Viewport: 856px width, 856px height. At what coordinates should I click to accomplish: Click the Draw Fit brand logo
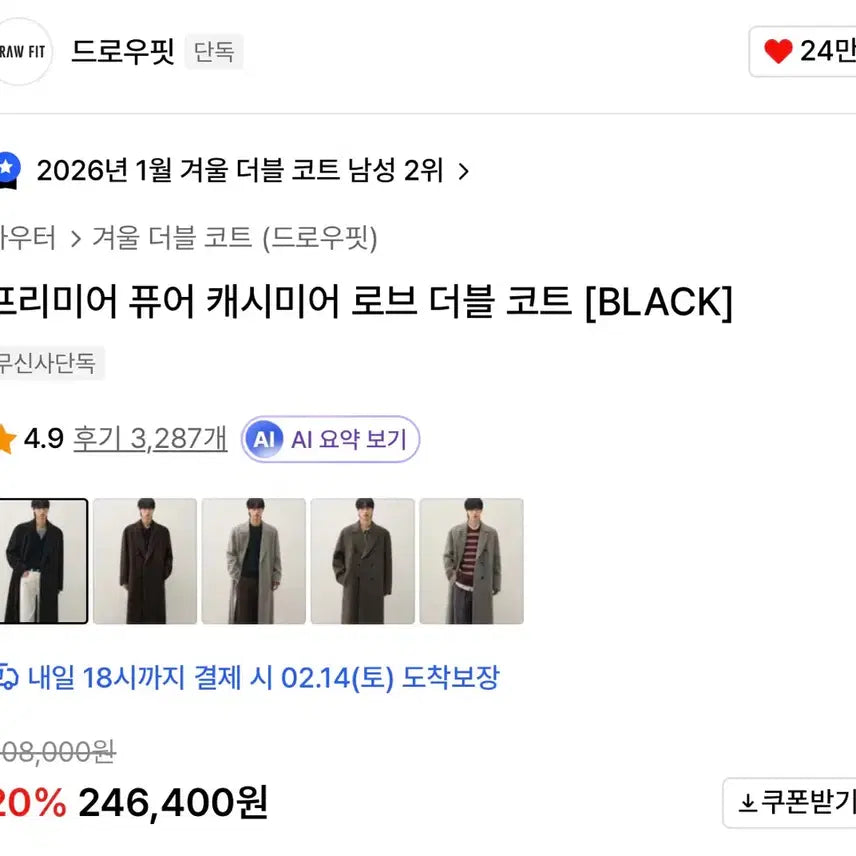coord(22,50)
